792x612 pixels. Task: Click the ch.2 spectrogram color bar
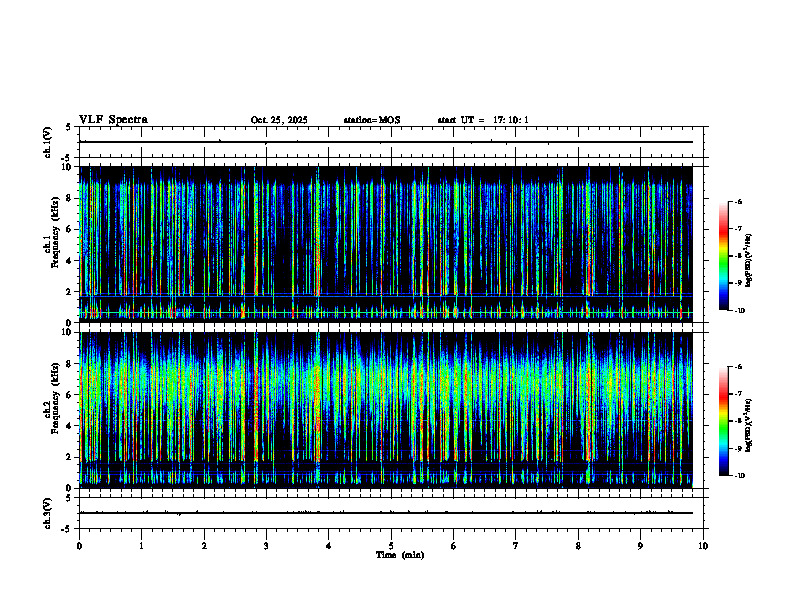tap(723, 421)
